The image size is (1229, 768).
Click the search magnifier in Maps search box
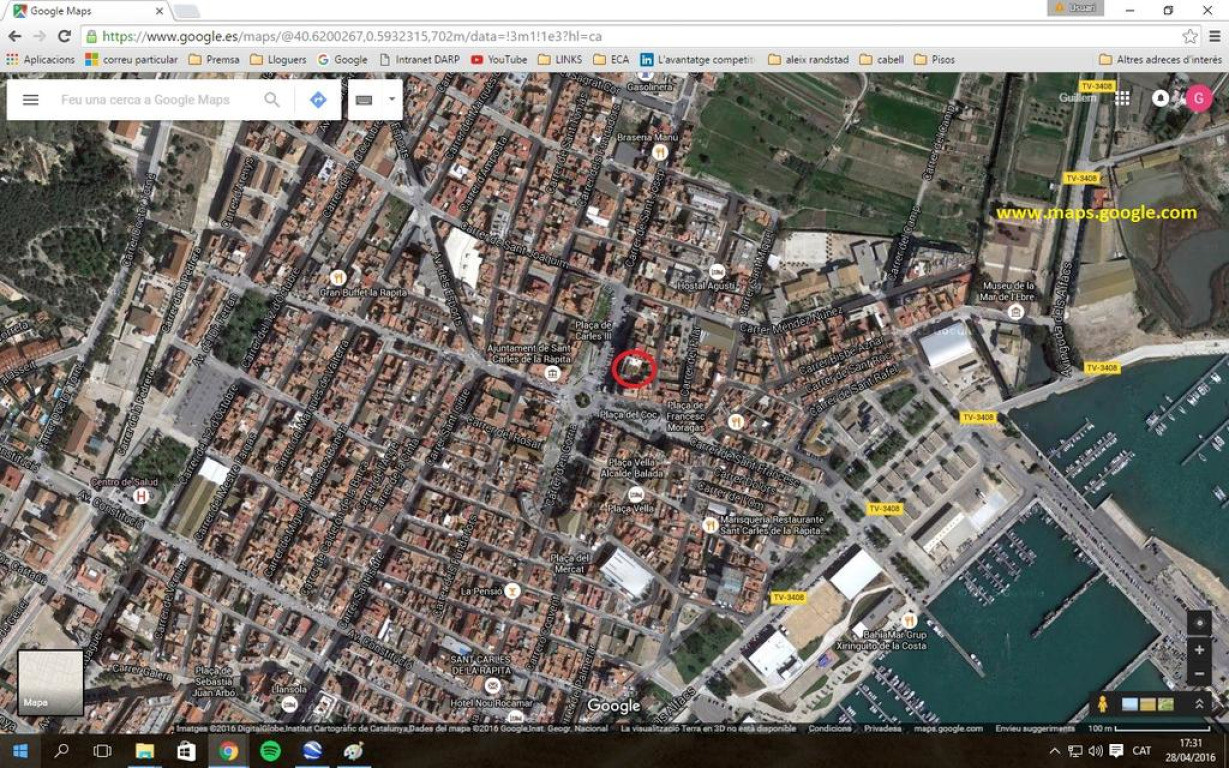point(272,100)
